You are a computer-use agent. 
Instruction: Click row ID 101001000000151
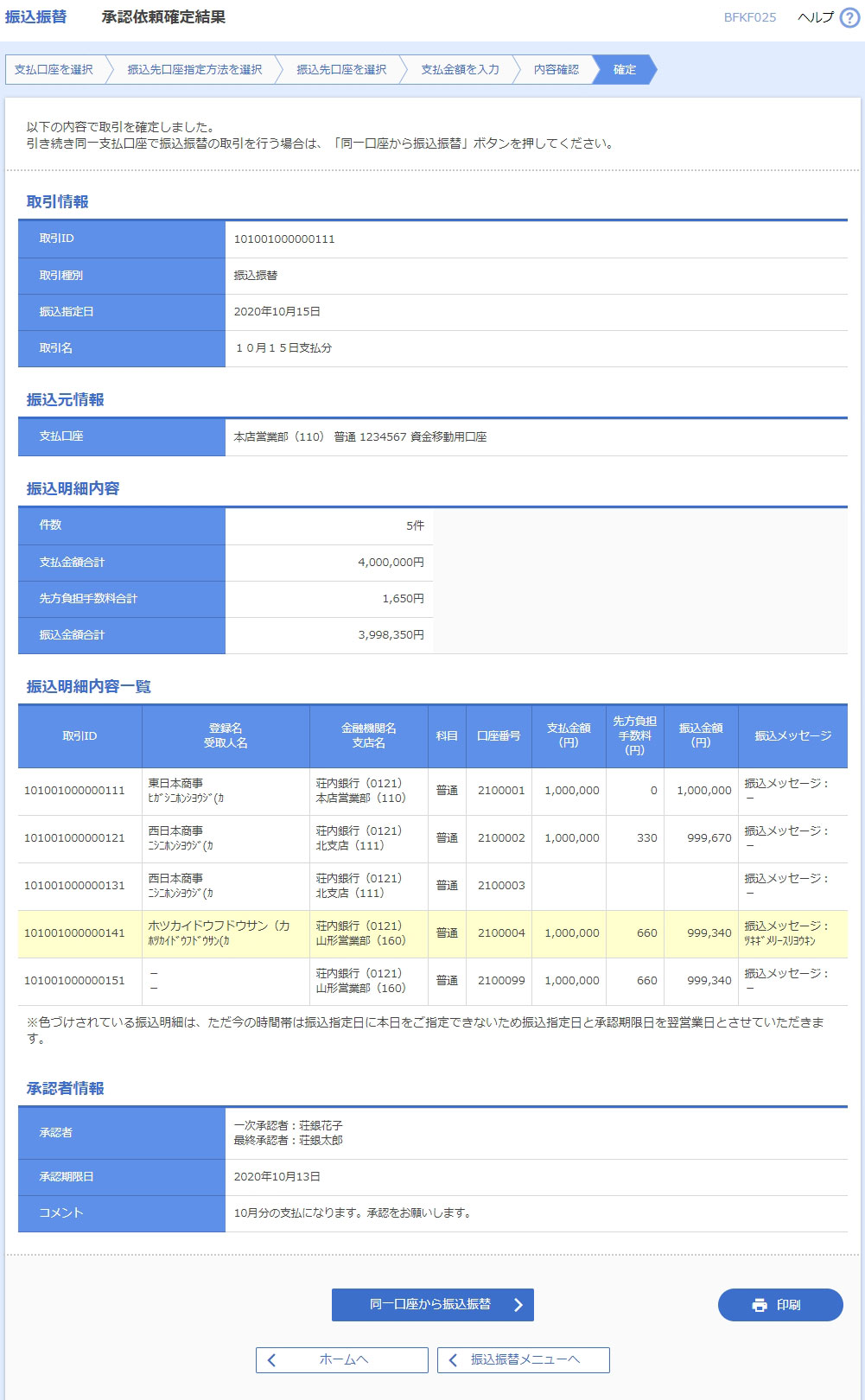pos(74,981)
